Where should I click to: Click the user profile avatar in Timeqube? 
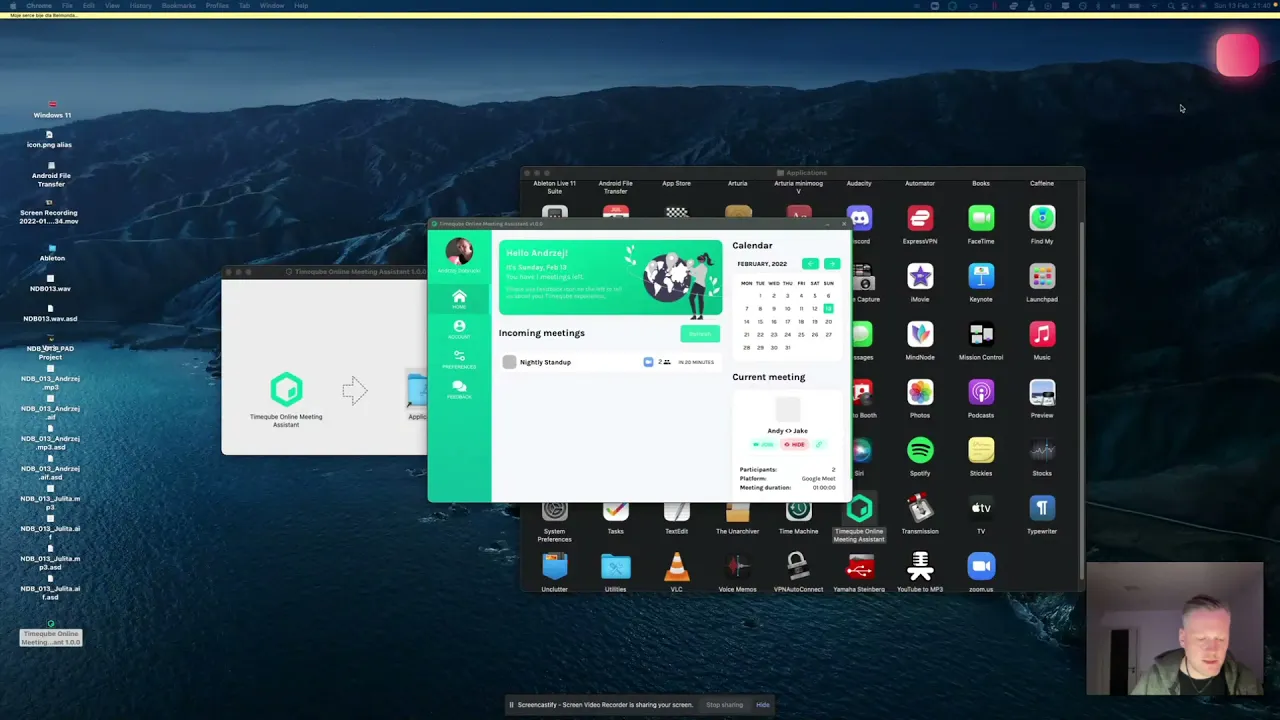(x=459, y=251)
